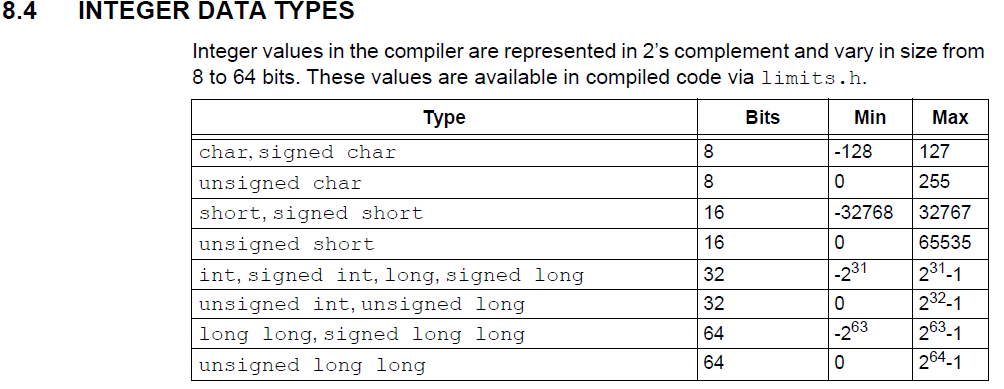Click the -32768 minimum value cell

click(870, 213)
